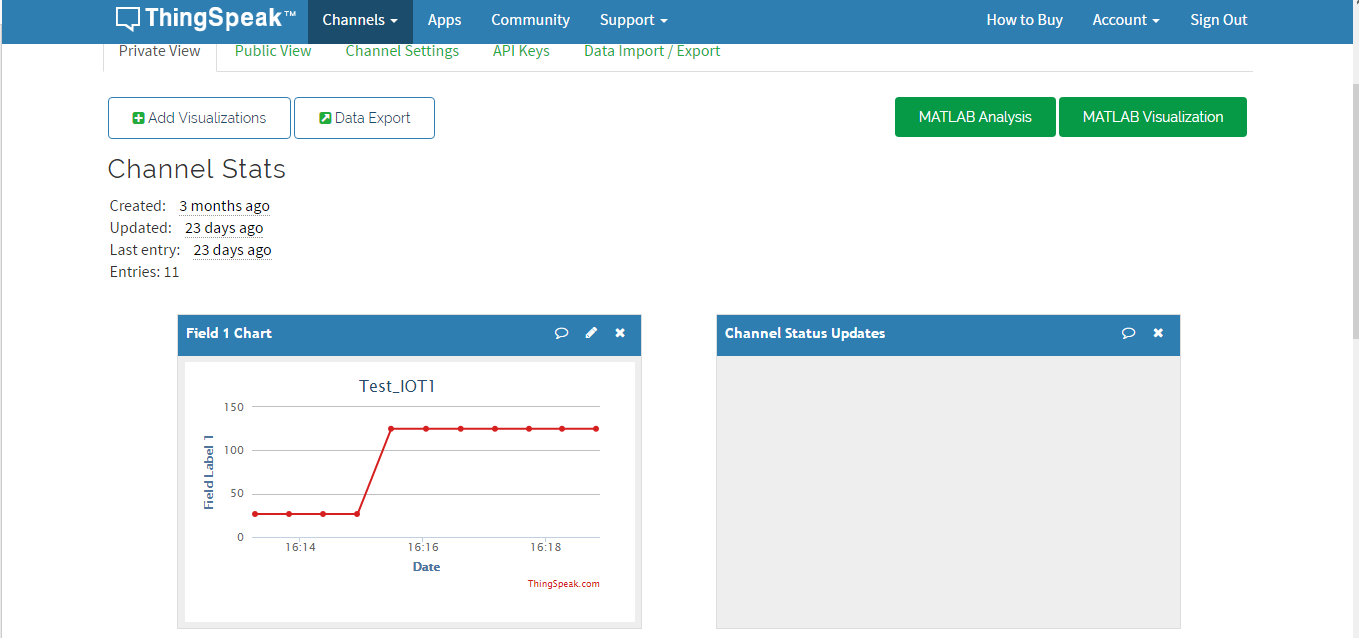Screen dimensions: 1359x638
Task: Open the ThingSpeak.com link below the chart
Action: click(x=564, y=583)
